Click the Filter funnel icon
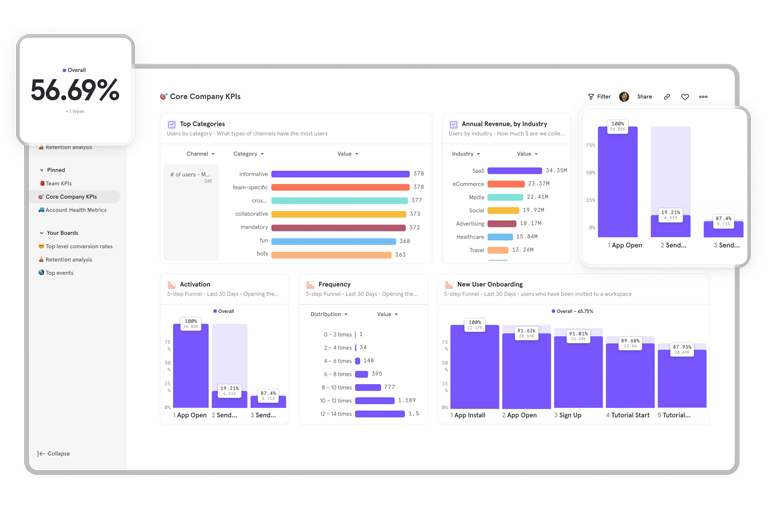 click(x=591, y=97)
